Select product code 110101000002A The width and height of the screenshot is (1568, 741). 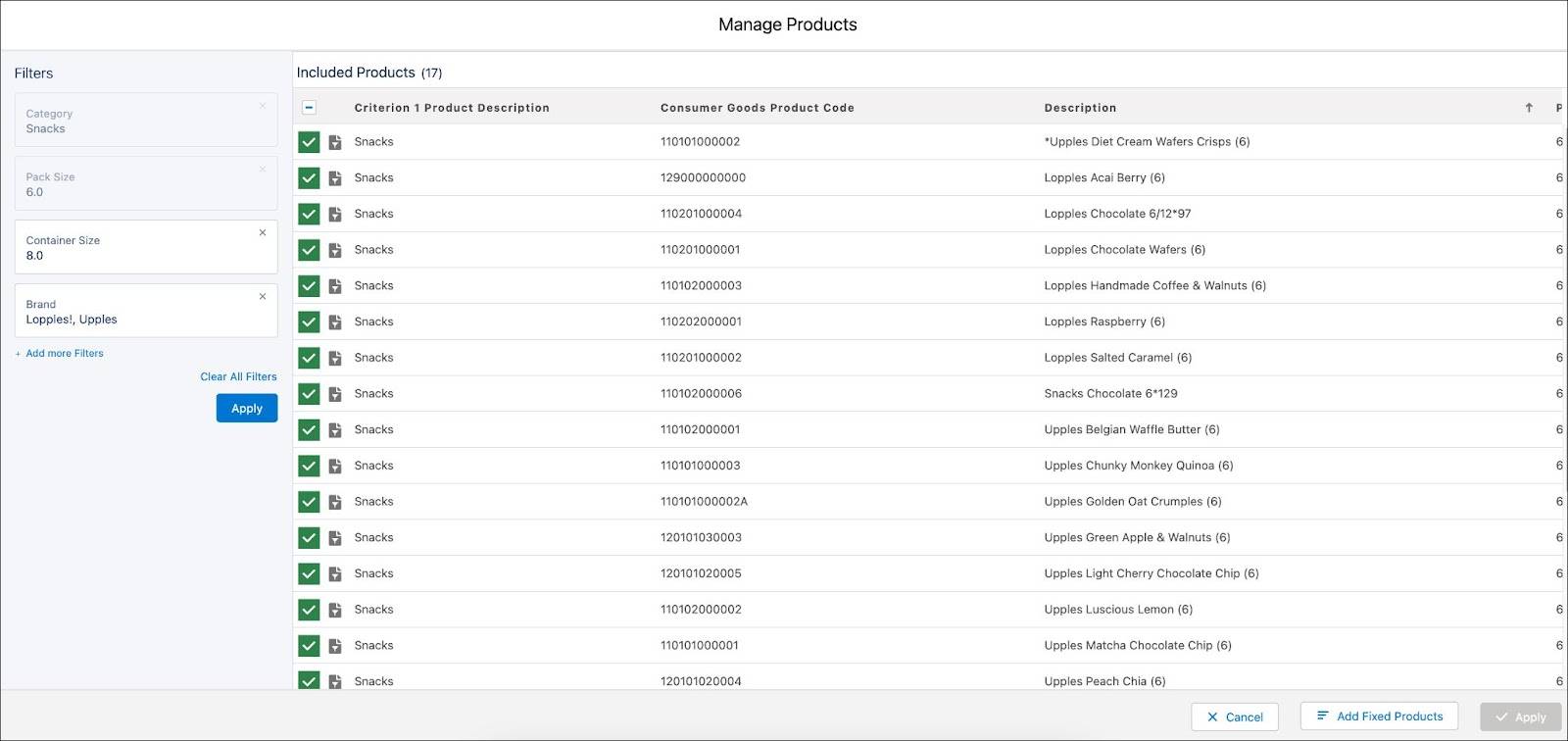(704, 502)
